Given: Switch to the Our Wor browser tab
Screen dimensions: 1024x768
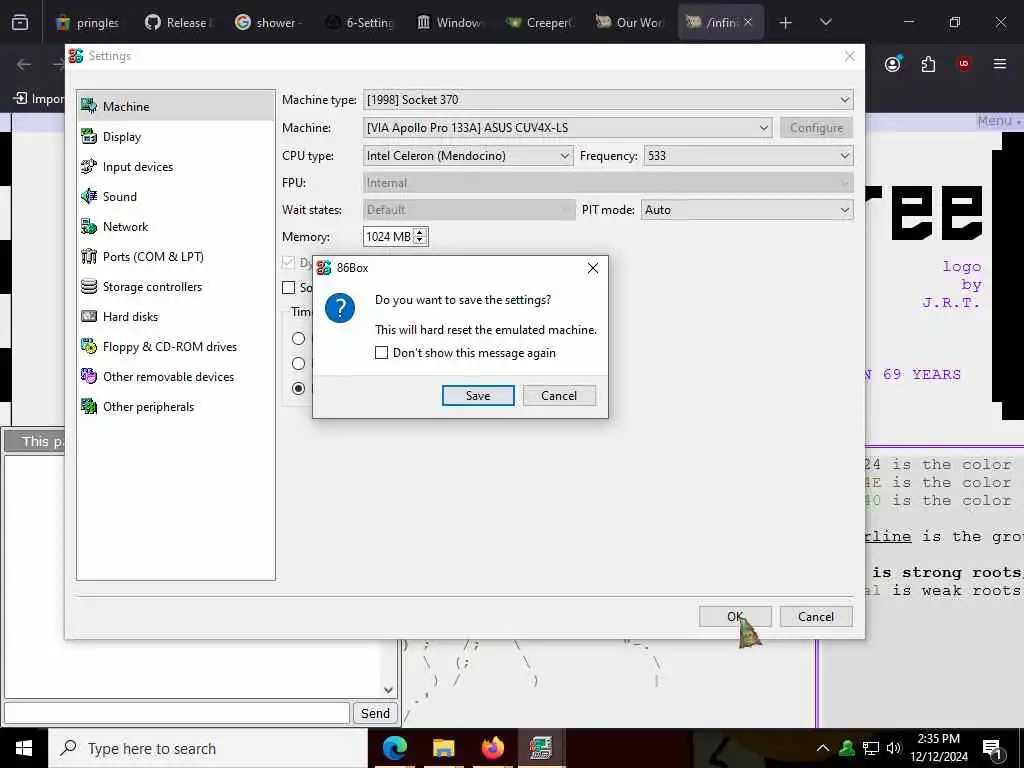Looking at the screenshot, I should [x=630, y=23].
